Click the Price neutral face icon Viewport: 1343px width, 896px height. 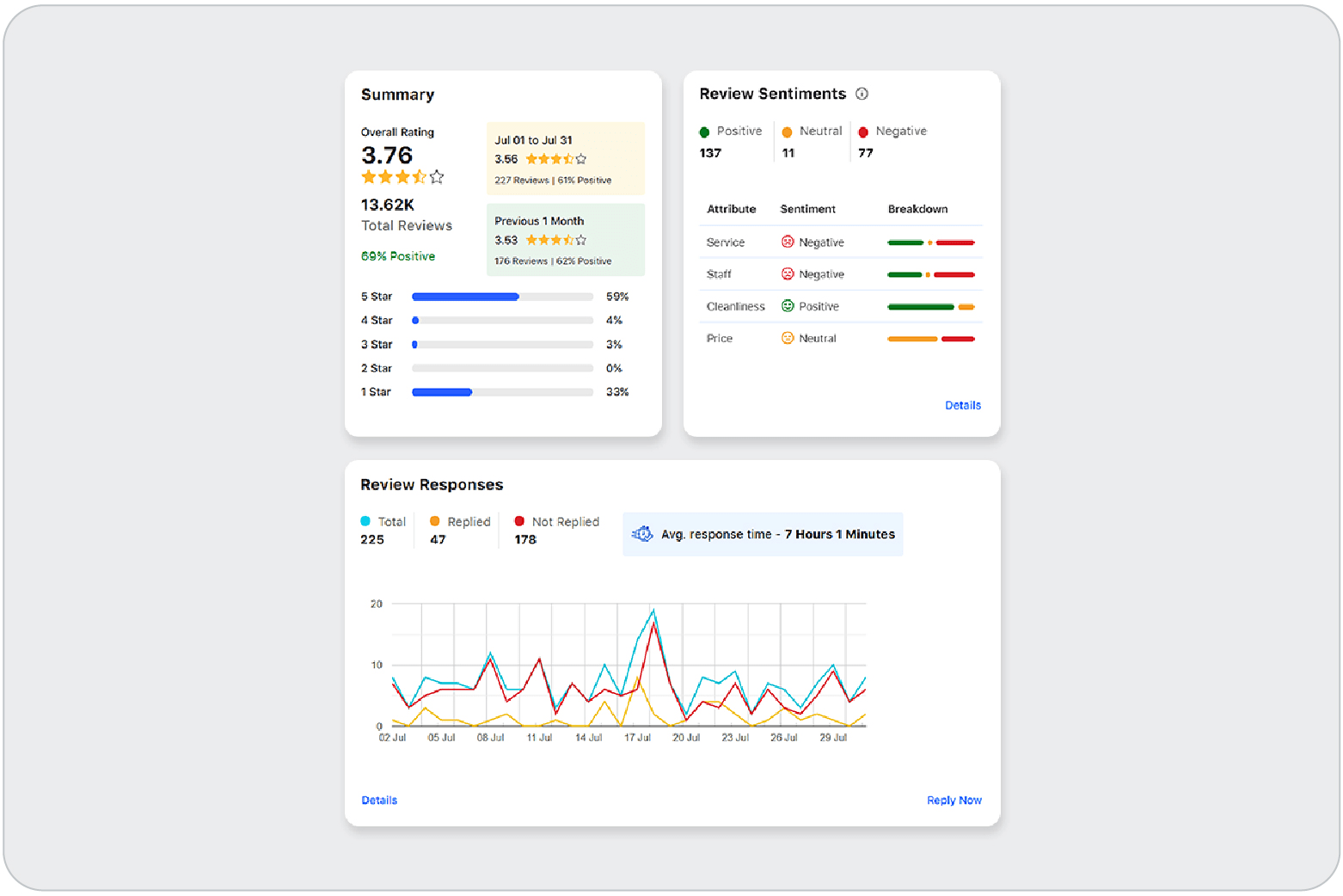point(787,338)
